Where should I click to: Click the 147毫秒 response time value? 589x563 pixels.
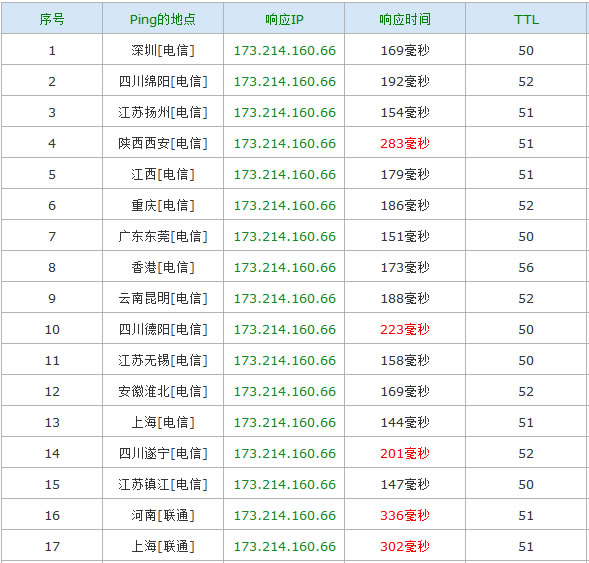(x=405, y=484)
